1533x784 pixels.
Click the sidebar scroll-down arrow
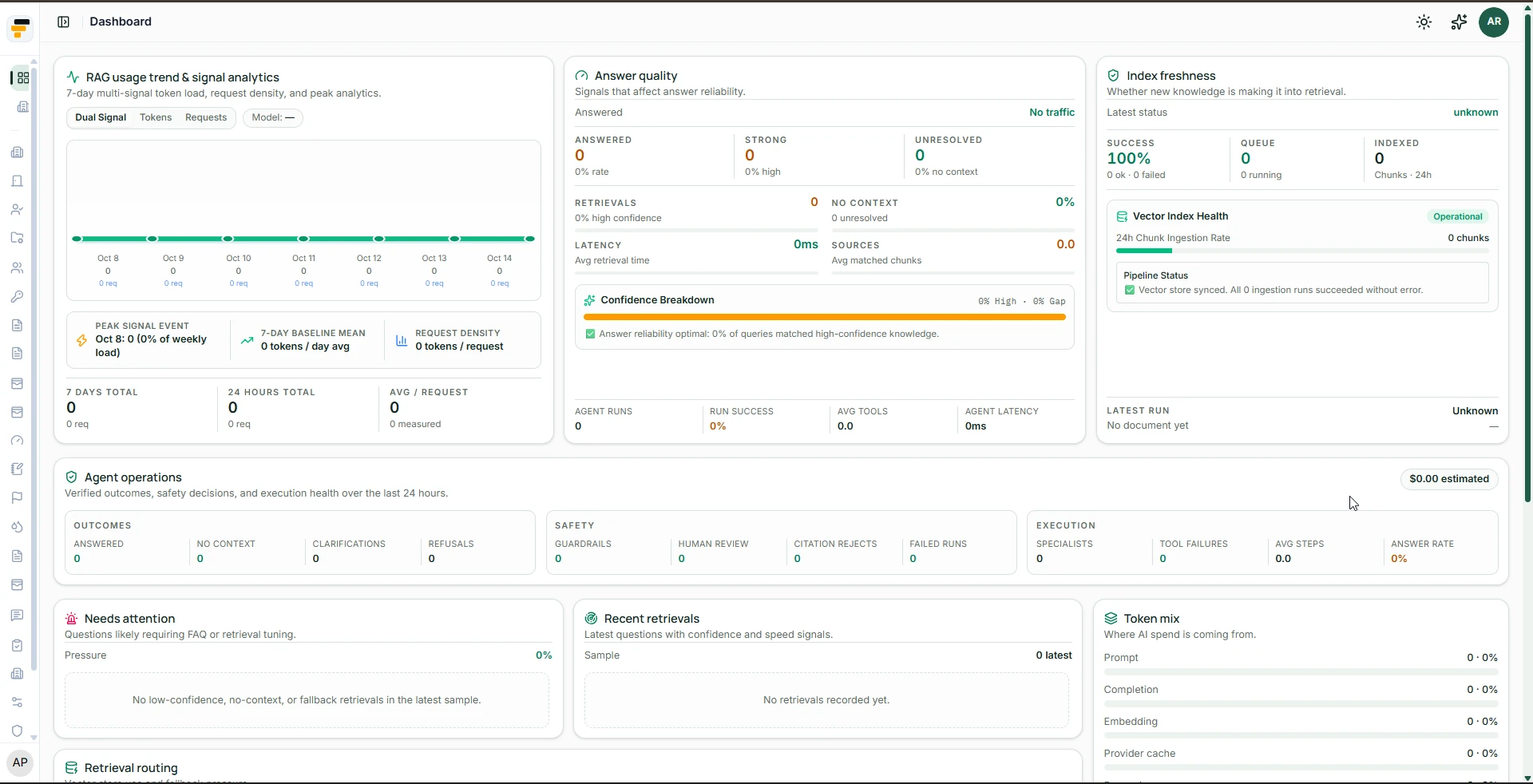[34, 738]
